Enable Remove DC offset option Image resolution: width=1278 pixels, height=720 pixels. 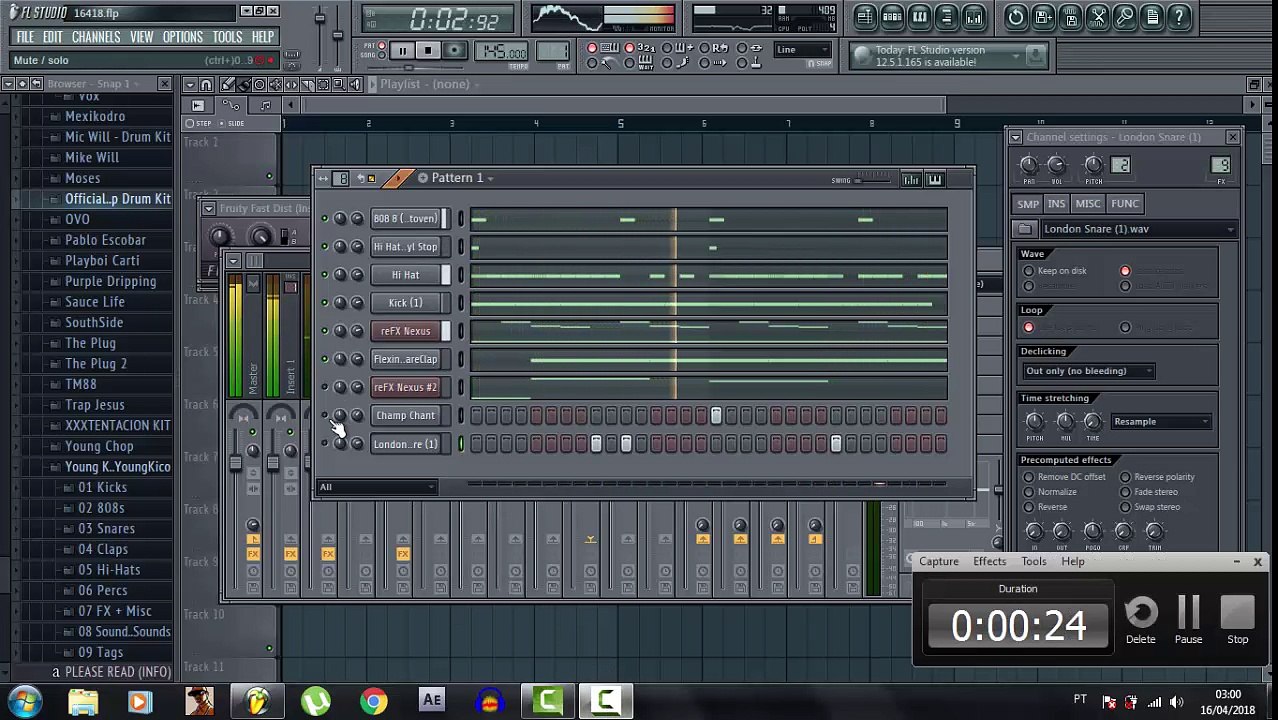point(1029,477)
